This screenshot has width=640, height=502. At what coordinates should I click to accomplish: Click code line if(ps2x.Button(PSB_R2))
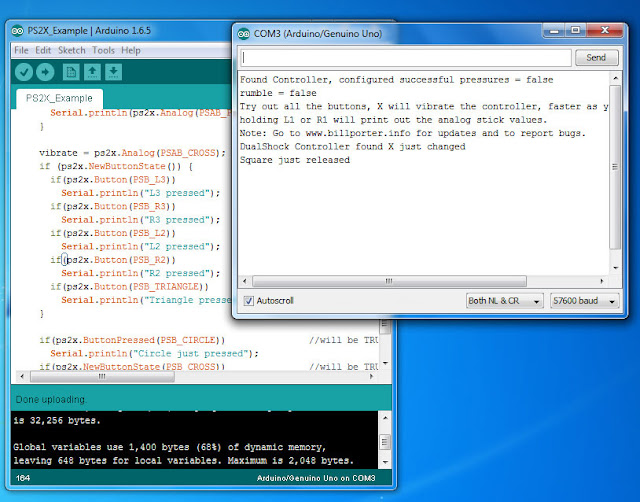click(x=113, y=260)
